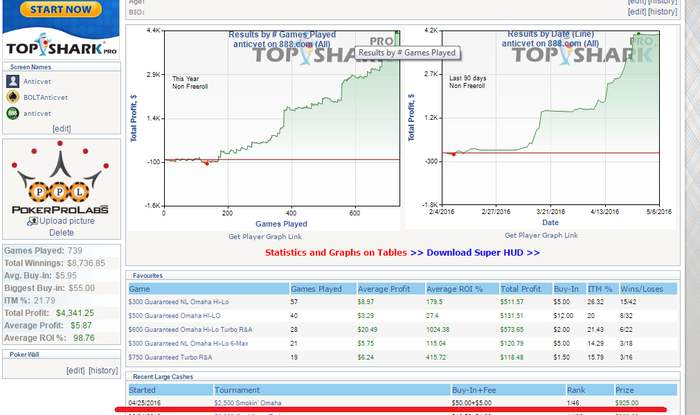Open the Top Shark Pro logo banner
Viewport: 700px width, 415px height.
coord(61,45)
